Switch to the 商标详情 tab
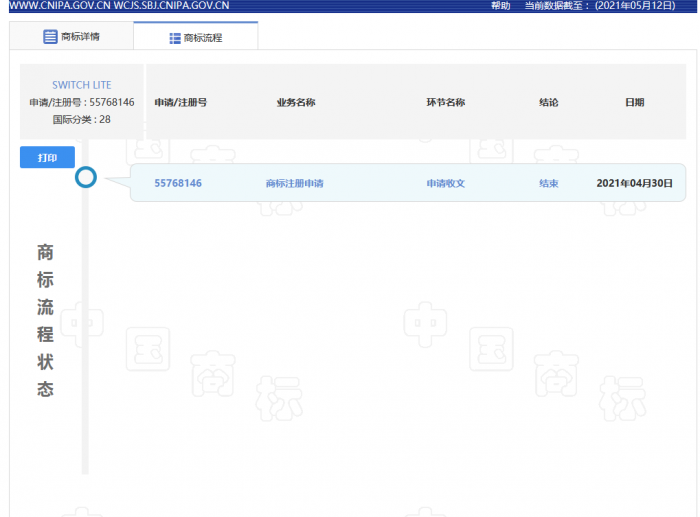Screen dimensions: 700x517 click(x=71, y=37)
